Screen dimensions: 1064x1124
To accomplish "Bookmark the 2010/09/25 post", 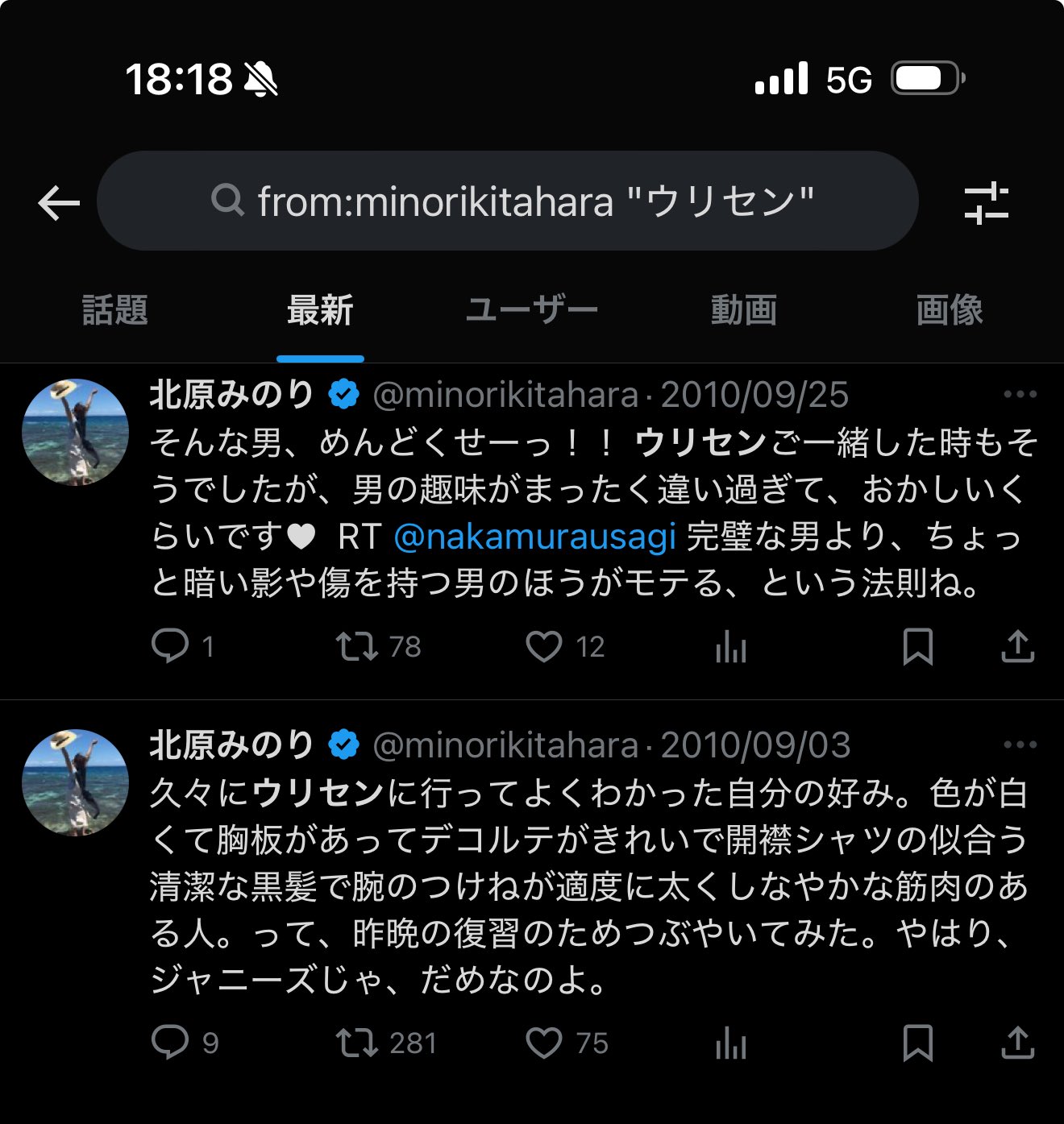I will pos(917,646).
